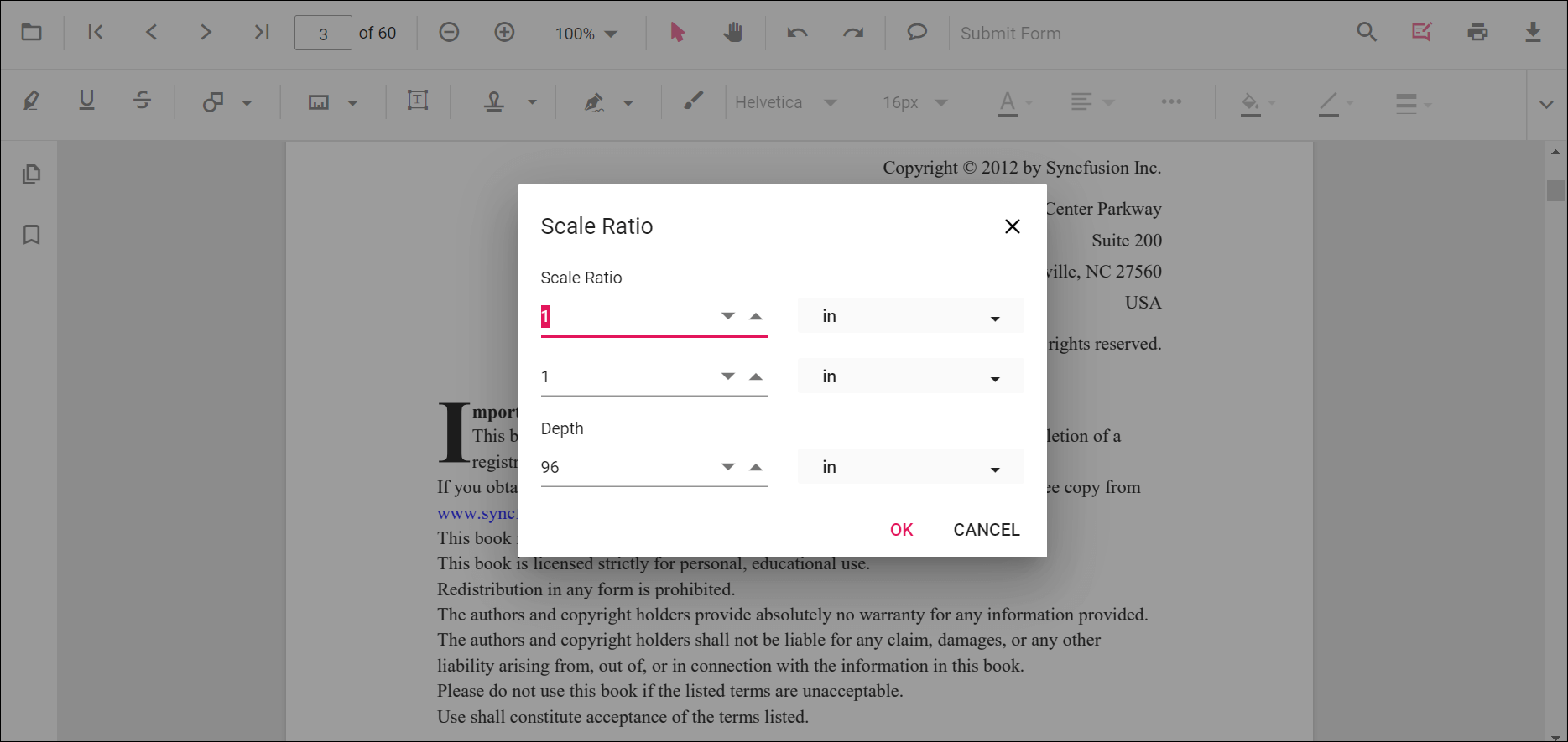Go to the first page
Screen dimensions: 1568x742
96,33
